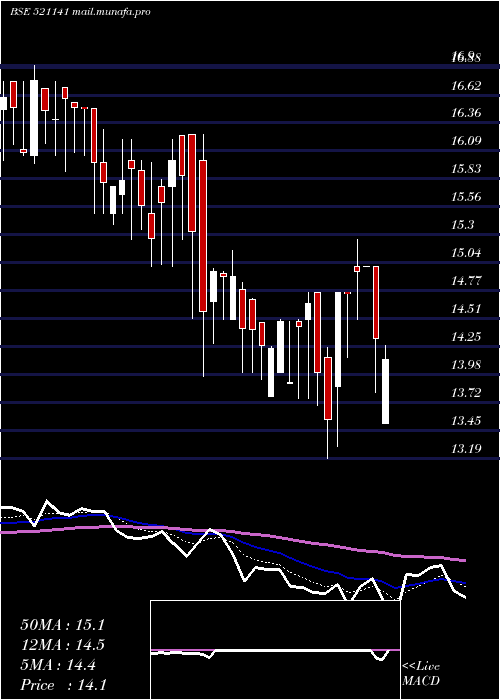Click the 15.56 price axis label
This screenshot has height=700, width=500.
point(466,196)
